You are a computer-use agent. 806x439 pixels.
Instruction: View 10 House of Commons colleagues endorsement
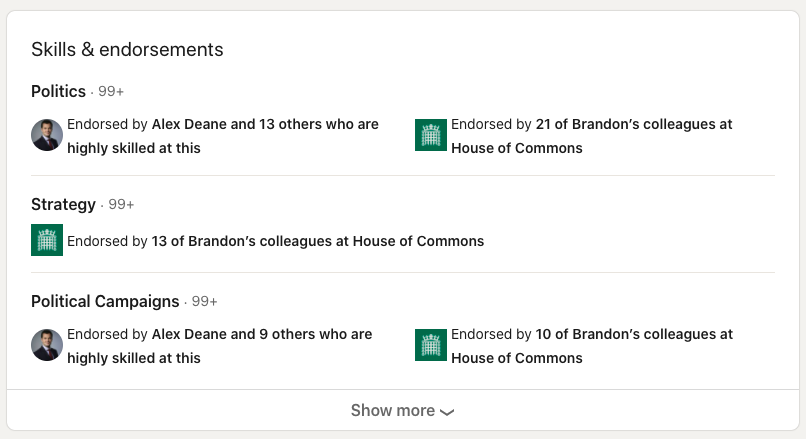click(592, 346)
